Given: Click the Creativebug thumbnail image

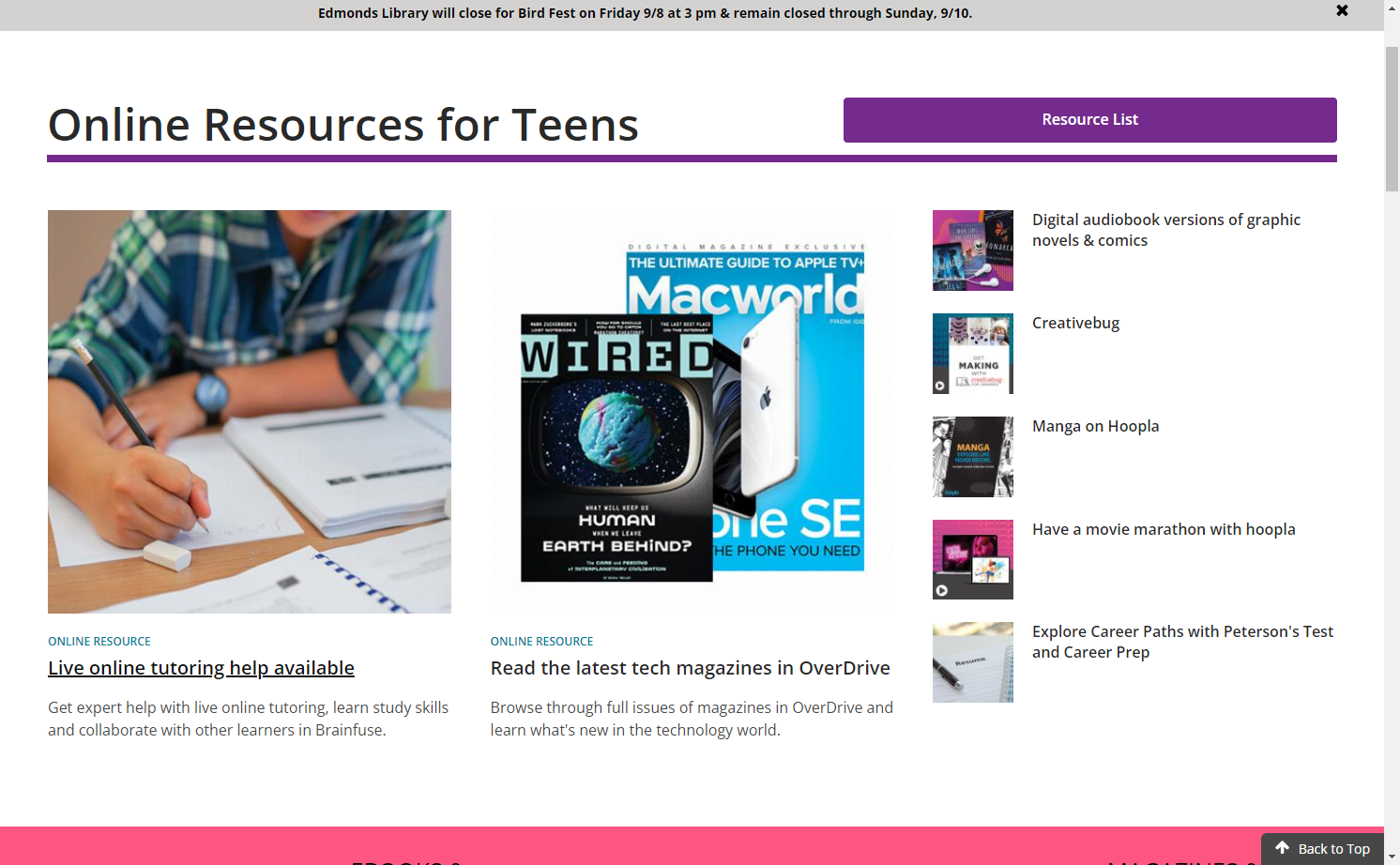Looking at the screenshot, I should (x=973, y=354).
